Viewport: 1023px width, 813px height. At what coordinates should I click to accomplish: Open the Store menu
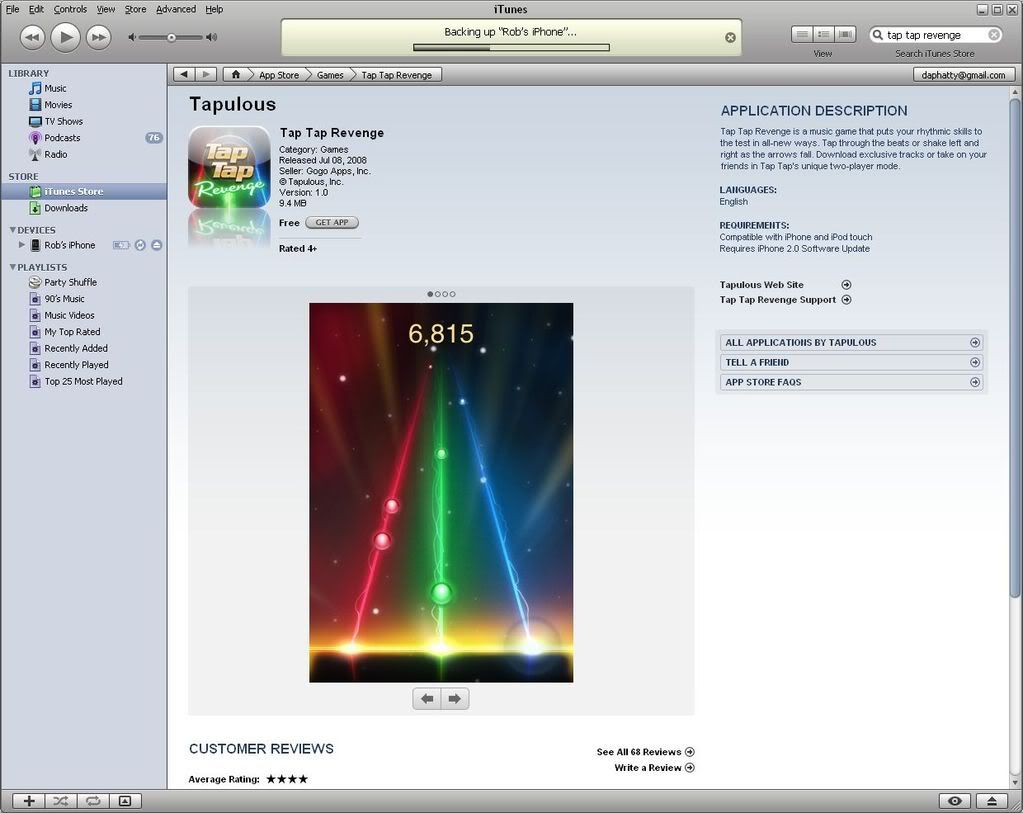(x=135, y=9)
